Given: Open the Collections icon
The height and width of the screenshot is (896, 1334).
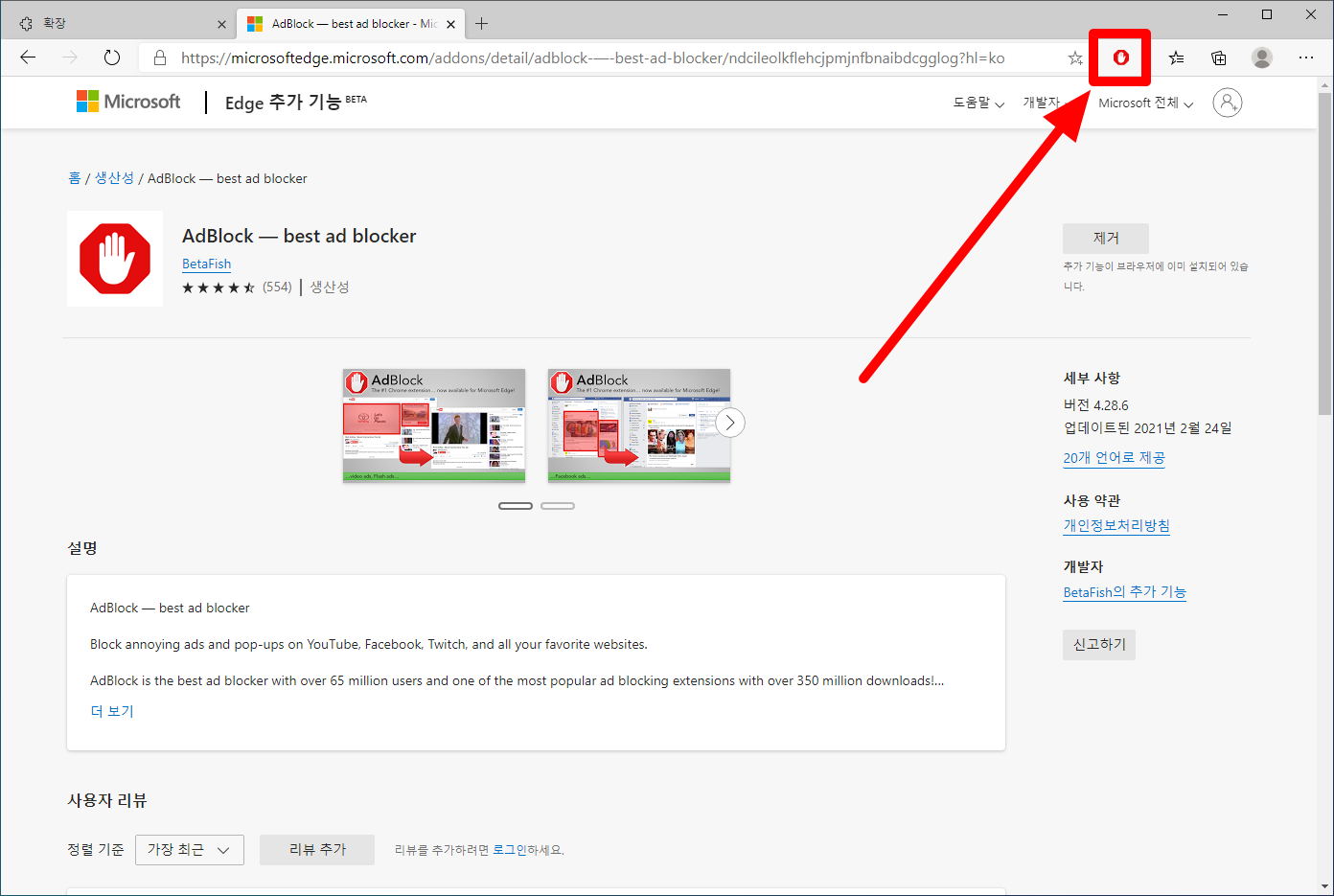Looking at the screenshot, I should 1219,57.
